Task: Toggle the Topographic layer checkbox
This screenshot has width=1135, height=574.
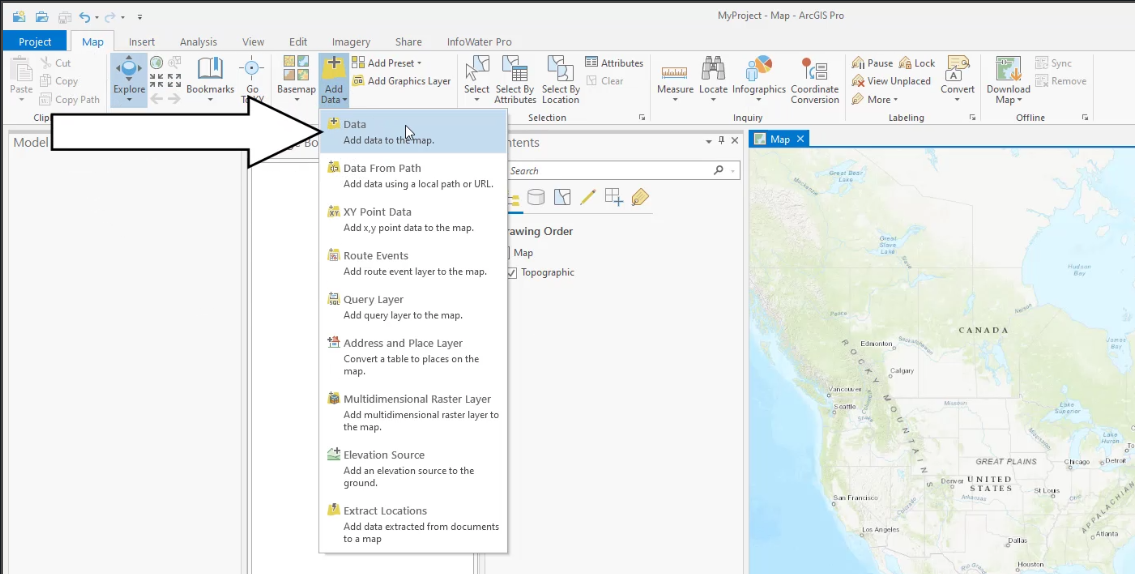Action: (x=512, y=272)
